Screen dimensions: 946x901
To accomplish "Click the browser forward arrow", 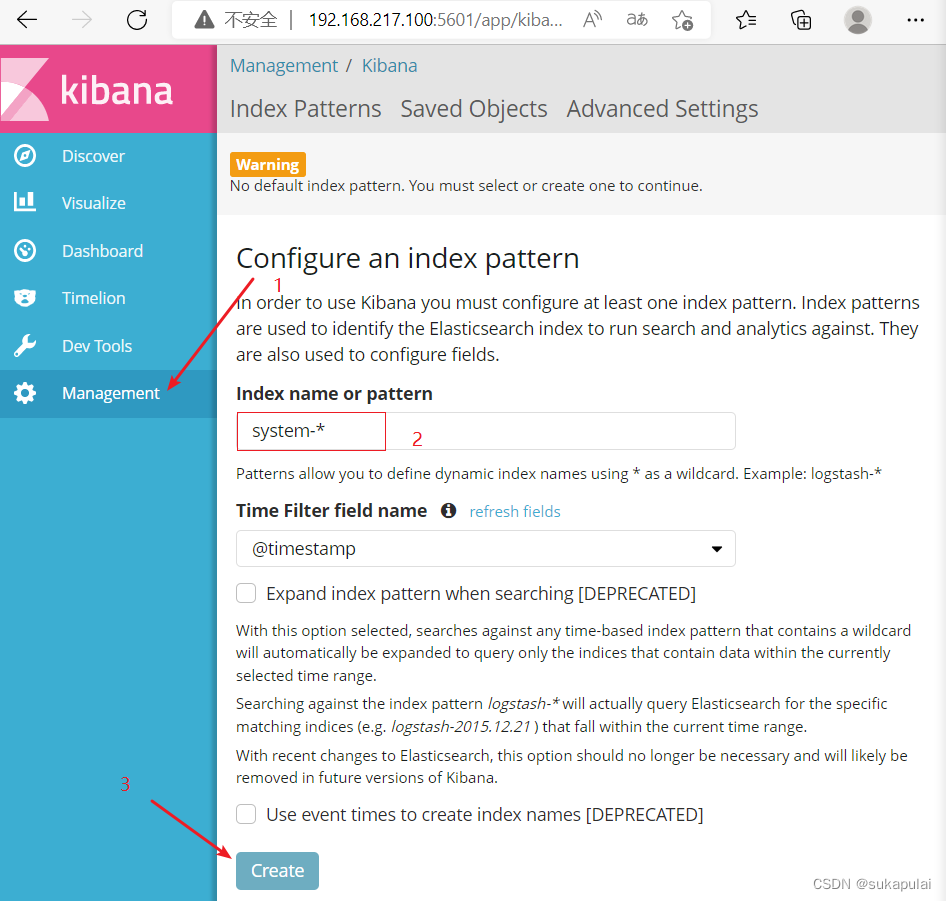I will pyautogui.click(x=81, y=20).
